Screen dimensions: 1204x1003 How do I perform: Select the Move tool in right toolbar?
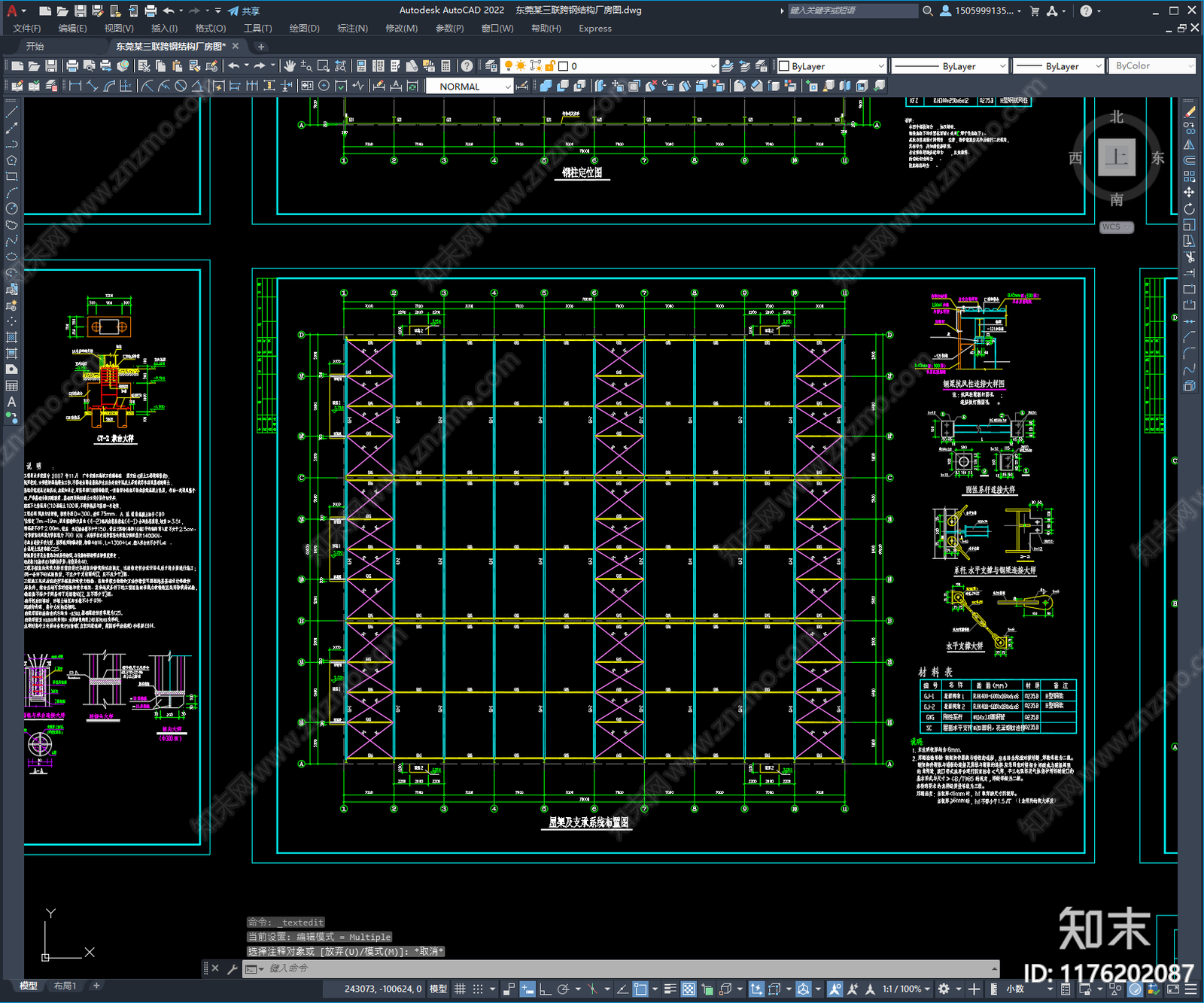pyautogui.click(x=1189, y=193)
